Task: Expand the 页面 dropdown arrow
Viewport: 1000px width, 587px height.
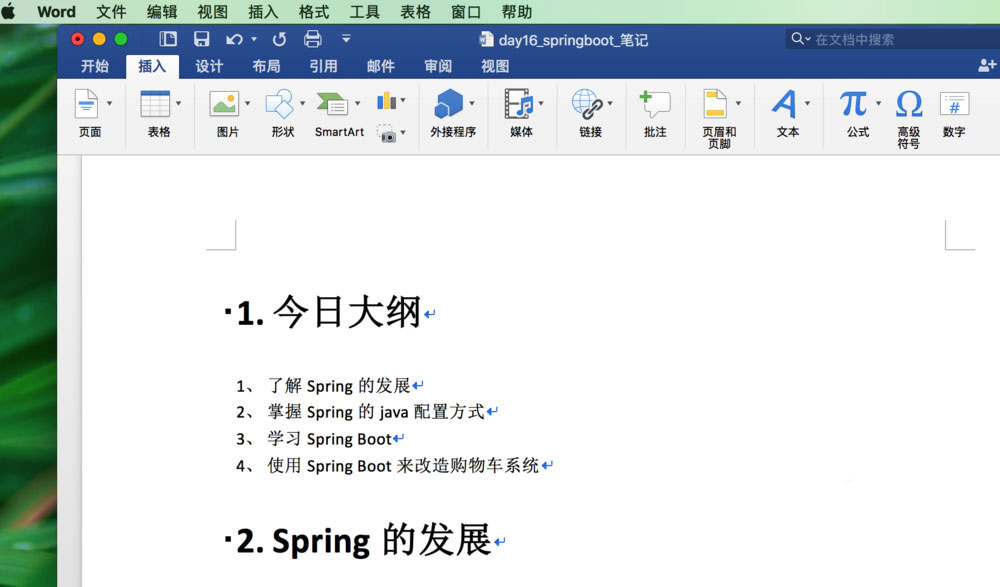Action: tap(110, 103)
